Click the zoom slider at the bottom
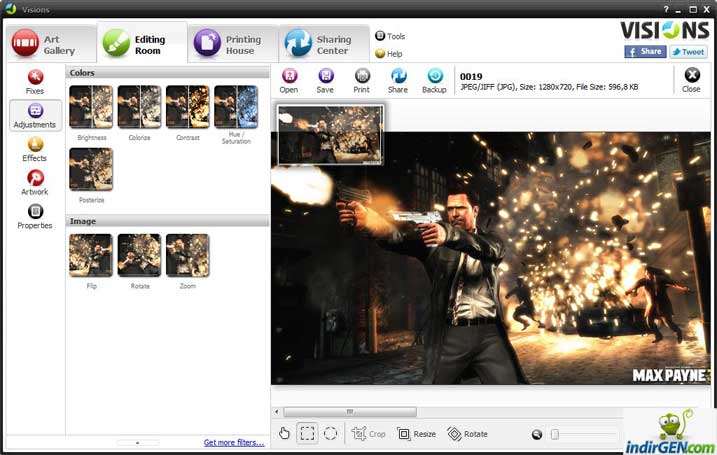Viewport: 717px width, 455px height. click(584, 434)
